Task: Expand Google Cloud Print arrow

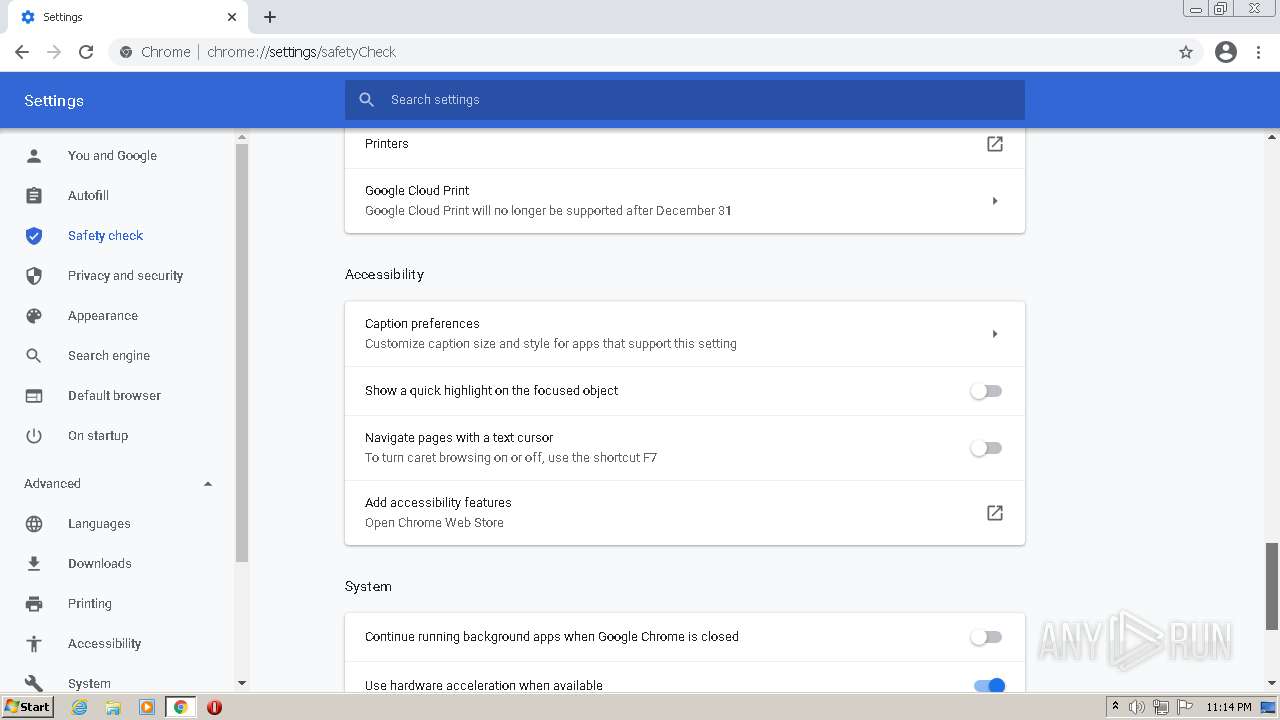Action: [x=995, y=201]
